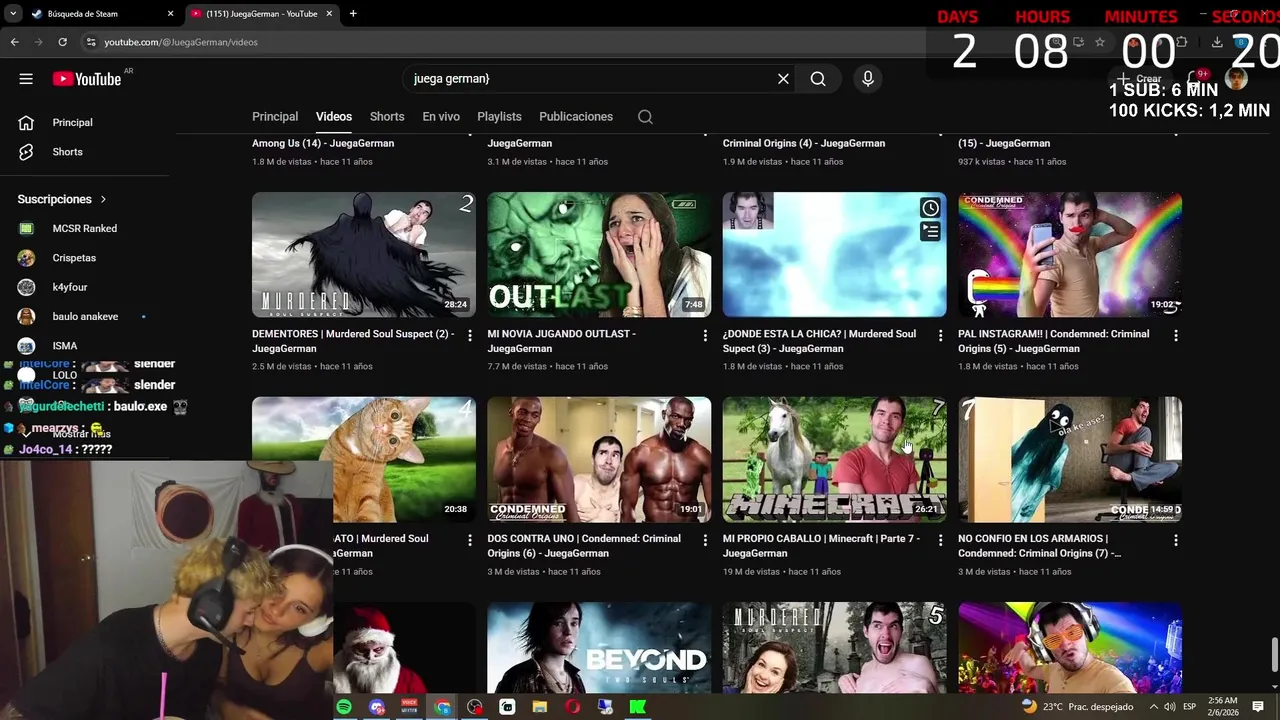Click the volume speaker tray icon
The width and height of the screenshot is (1280, 720).
click(1170, 707)
